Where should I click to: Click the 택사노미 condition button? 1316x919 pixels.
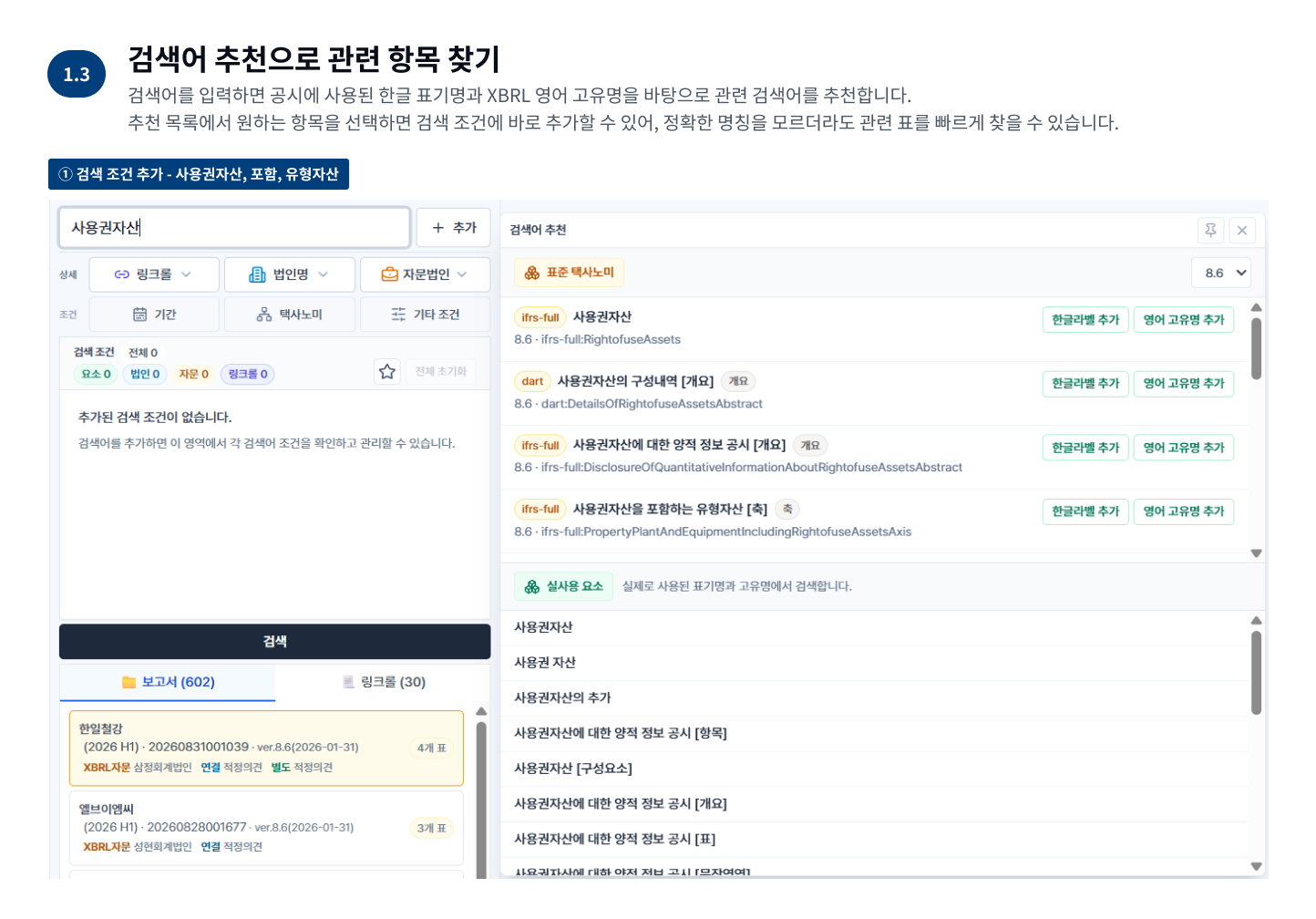[290, 315]
